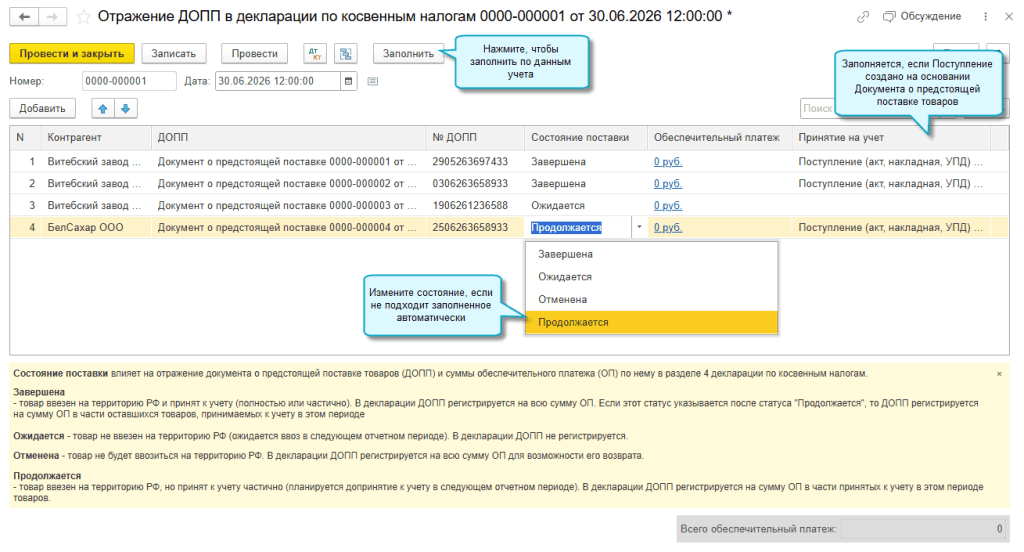Select document 0000-000001 cell in ДОПП column

288,161
